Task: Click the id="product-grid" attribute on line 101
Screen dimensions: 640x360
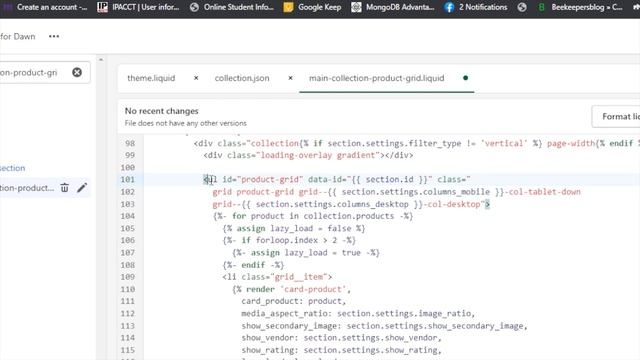Action: point(262,180)
